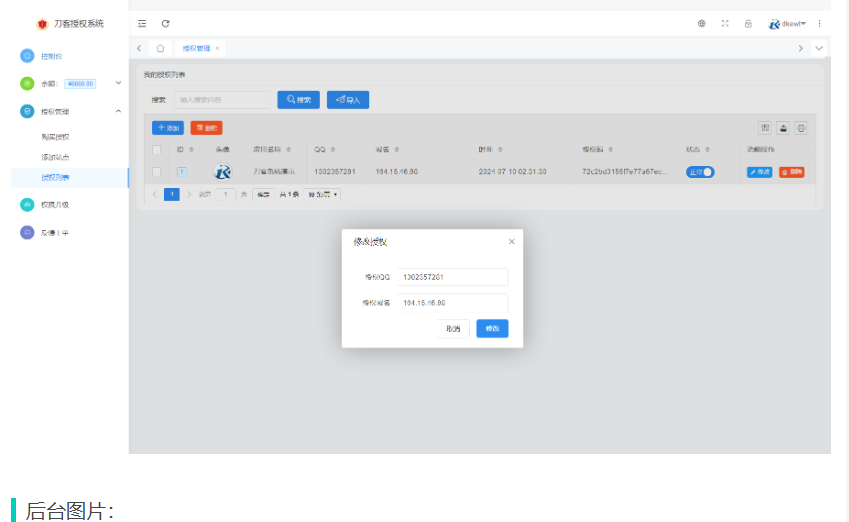The image size is (849, 522).
Task: Open the column filter icon above table
Action: point(765,128)
